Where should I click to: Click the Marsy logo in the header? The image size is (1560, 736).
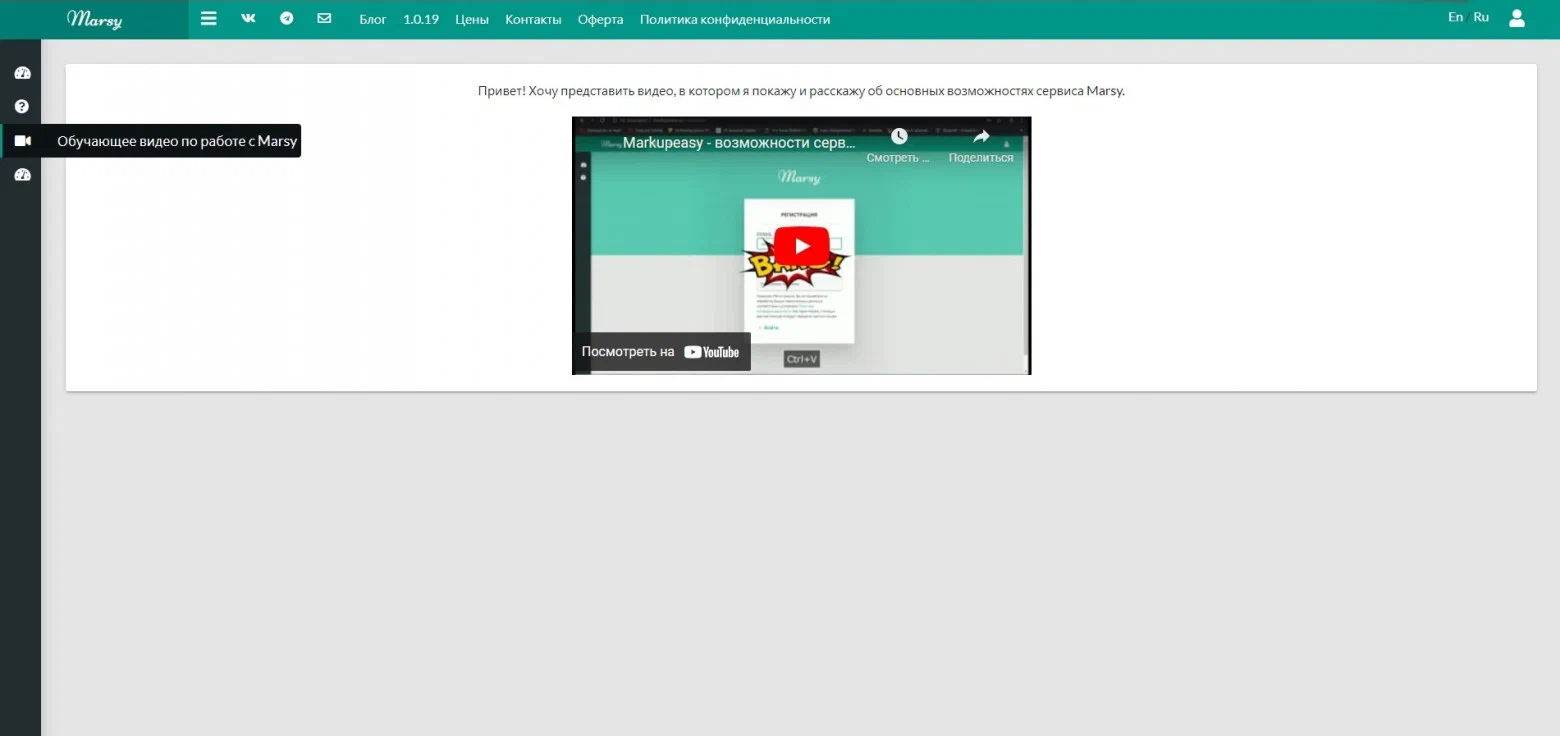[94, 19]
